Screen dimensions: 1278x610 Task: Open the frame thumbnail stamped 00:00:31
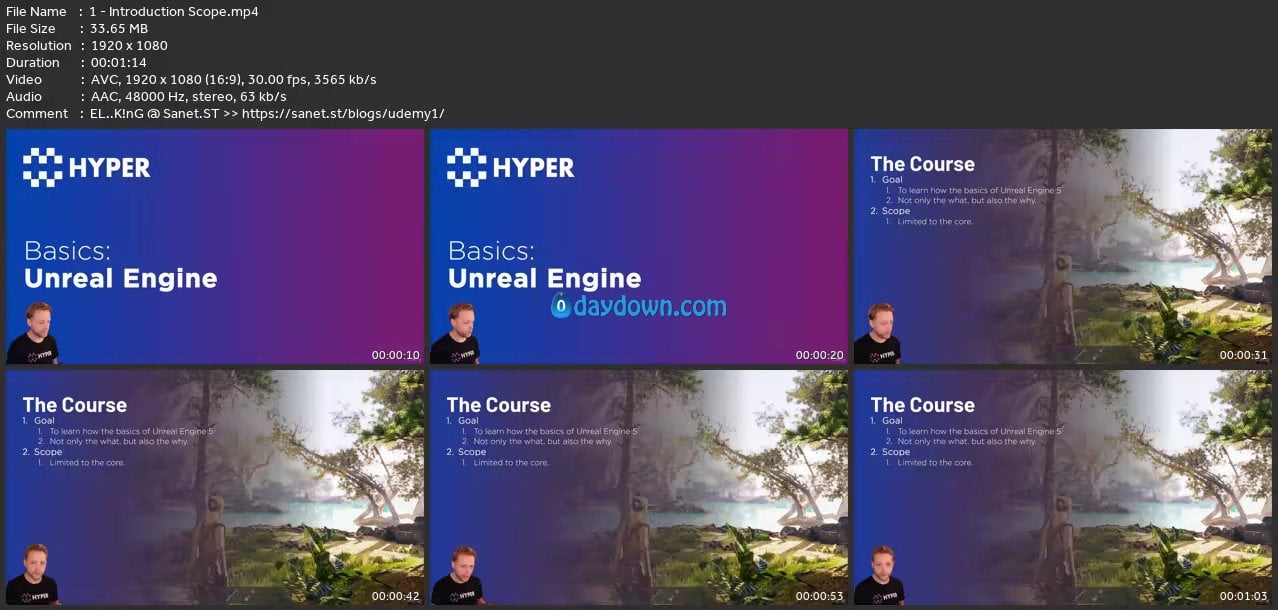point(1063,247)
